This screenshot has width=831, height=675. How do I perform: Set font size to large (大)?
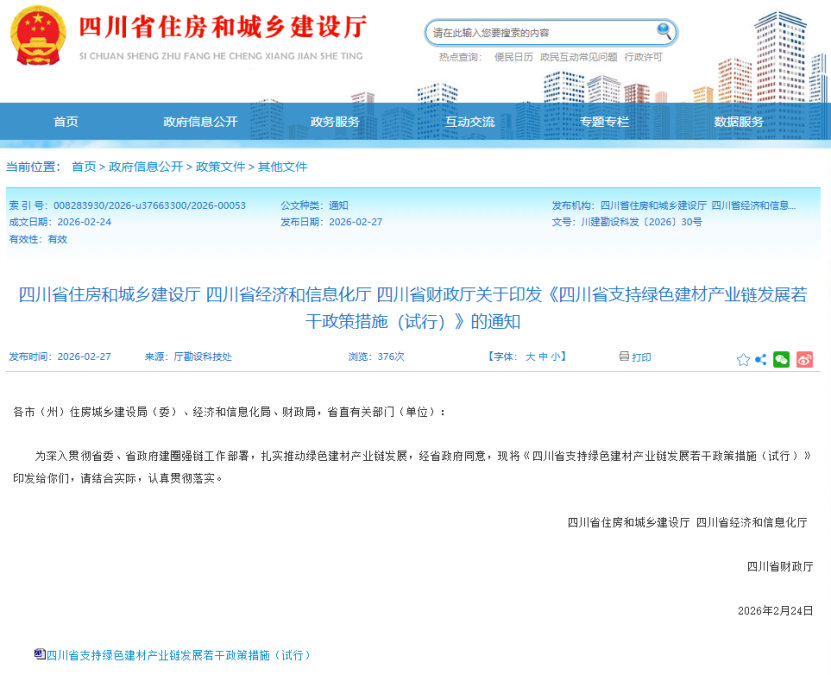pyautogui.click(x=530, y=357)
